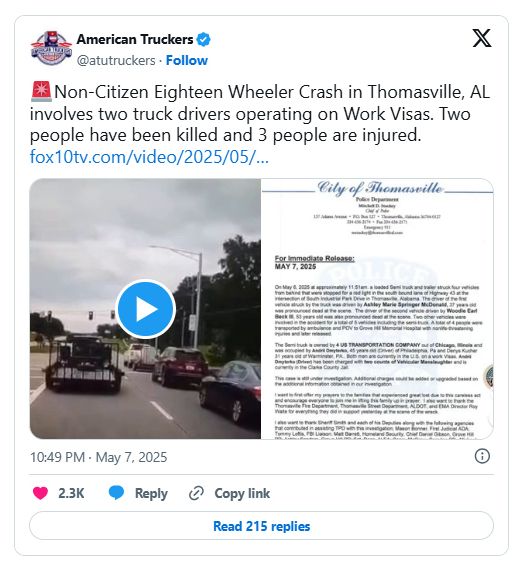520x566 pixels.
Task: Open the tweet info circle icon
Action: 482,456
